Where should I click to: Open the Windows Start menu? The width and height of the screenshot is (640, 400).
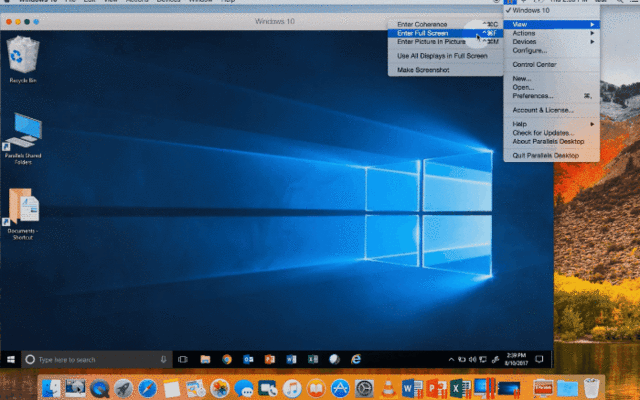coord(11,360)
